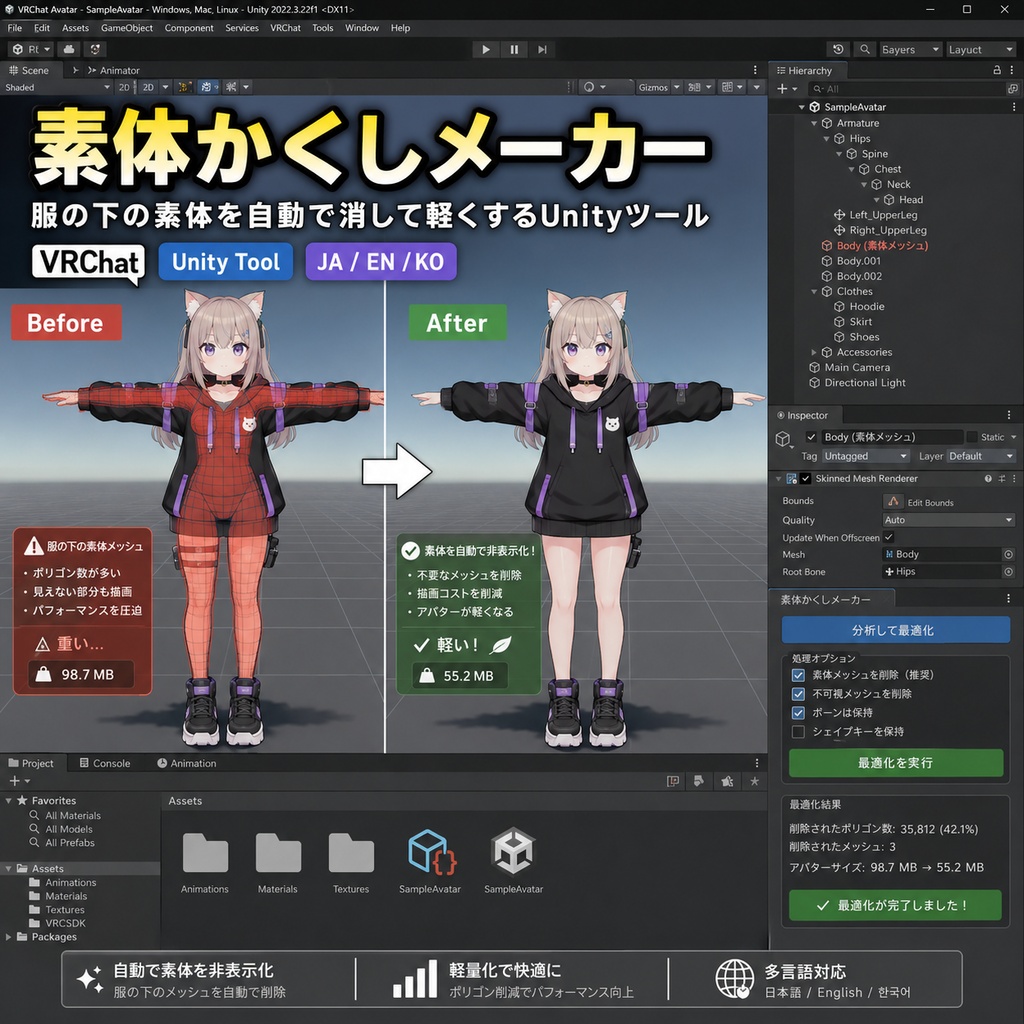Open the Materials folder
Image resolution: width=1024 pixels, height=1024 pixels.
pyautogui.click(x=278, y=862)
